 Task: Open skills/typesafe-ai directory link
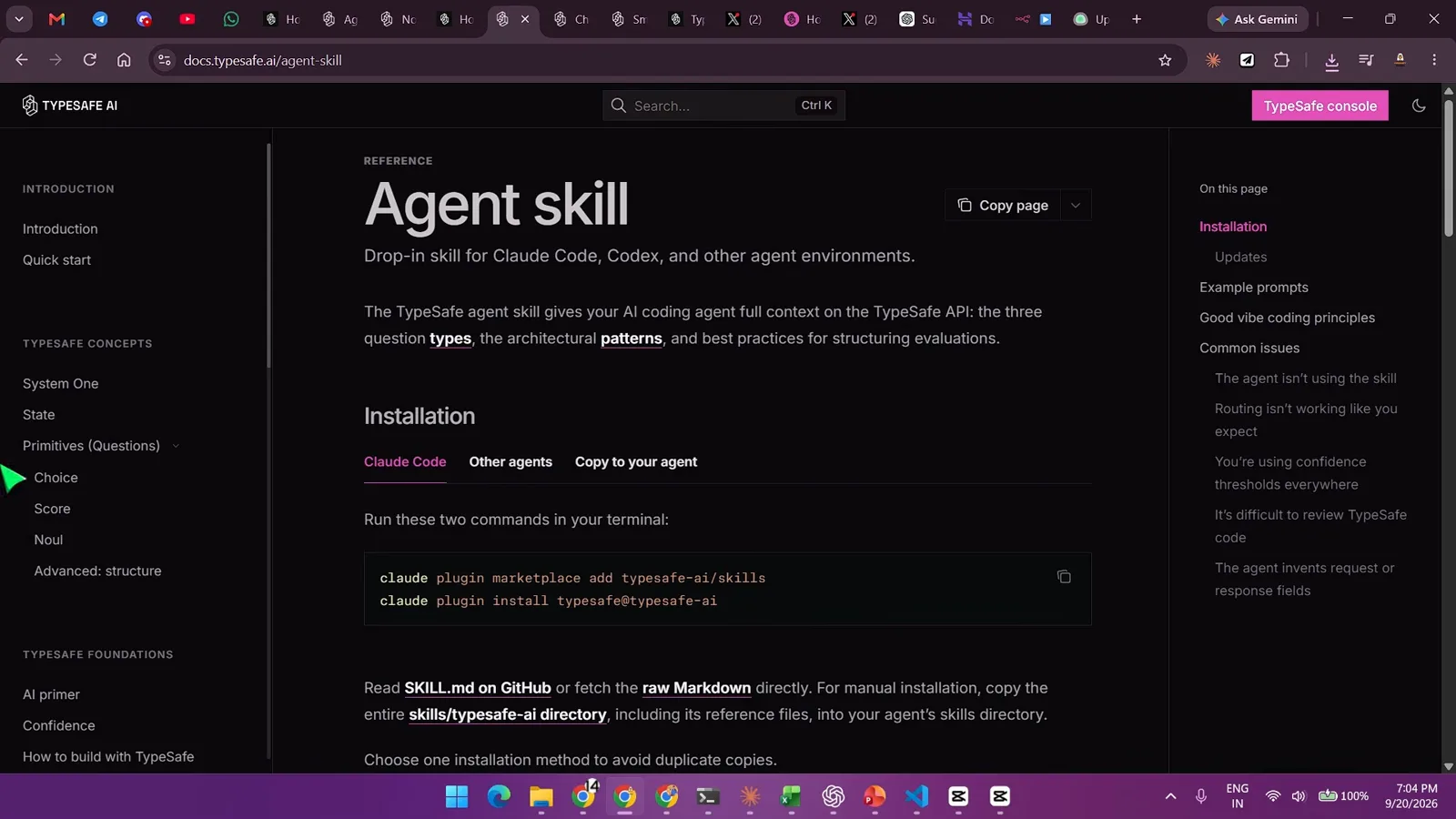pos(508,714)
